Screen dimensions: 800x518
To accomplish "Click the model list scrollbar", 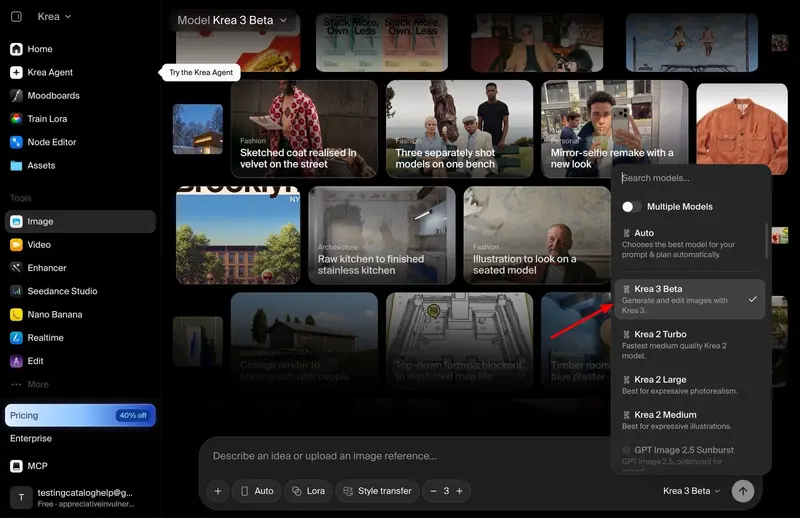I will coord(766,241).
